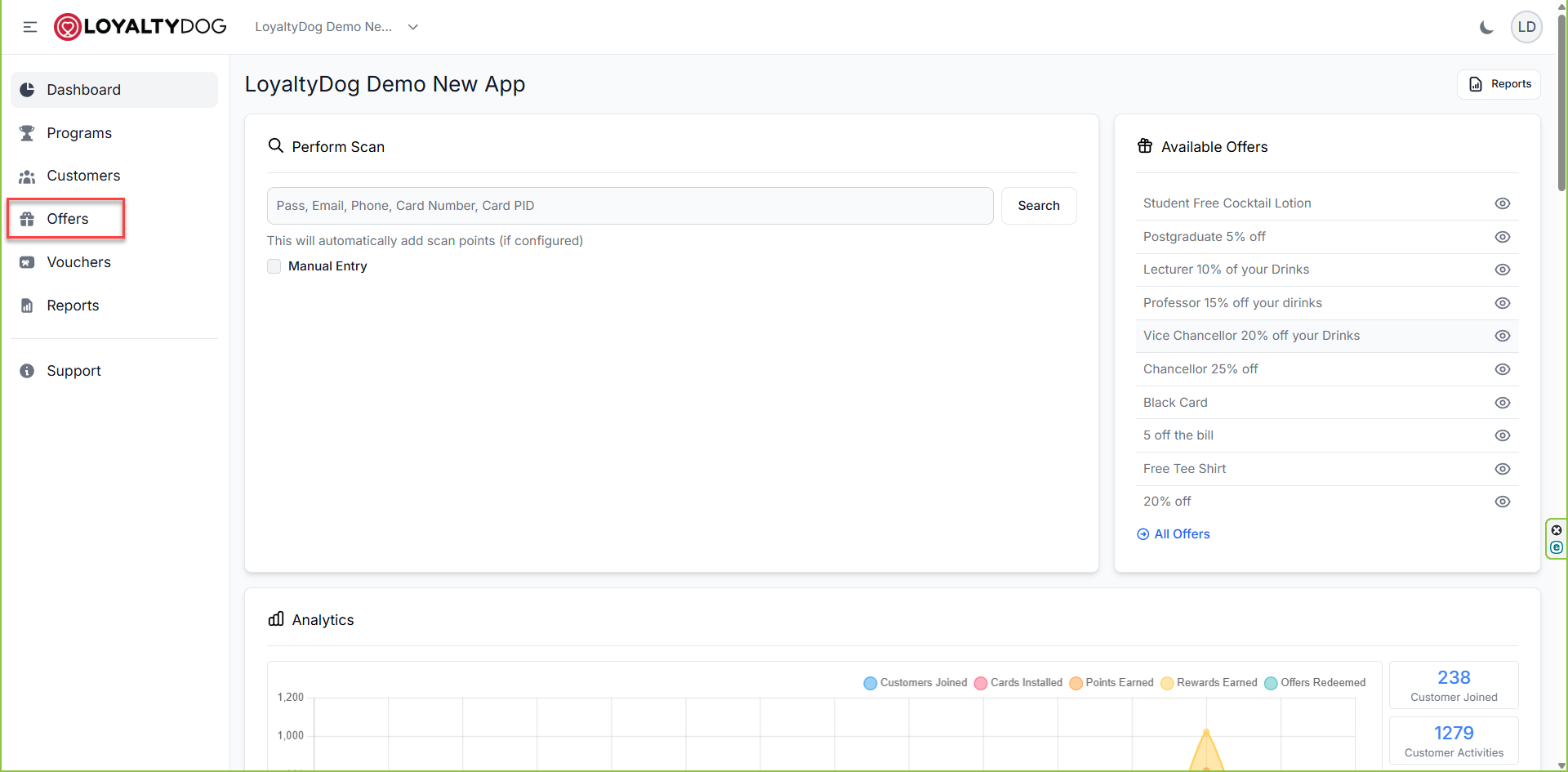
Task: Click the Customers people icon
Action: pos(27,176)
